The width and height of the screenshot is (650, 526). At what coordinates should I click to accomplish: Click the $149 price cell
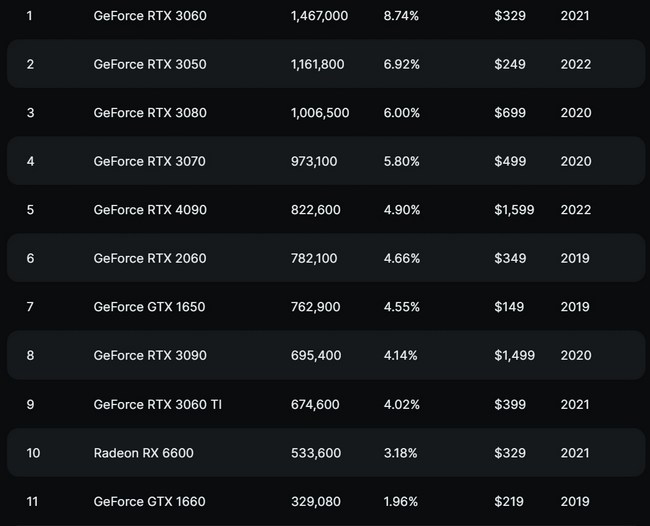point(509,307)
